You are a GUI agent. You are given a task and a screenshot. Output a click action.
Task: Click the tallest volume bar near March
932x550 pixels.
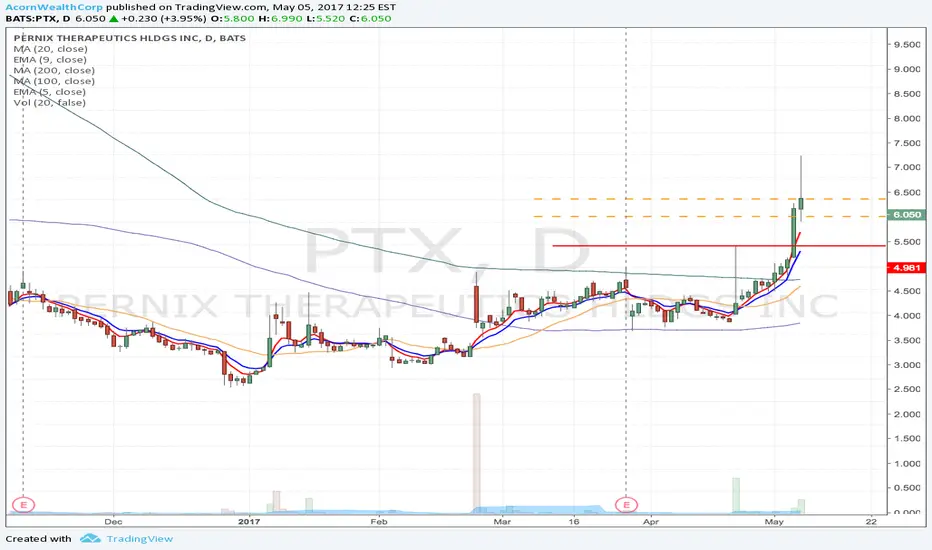pyautogui.click(x=477, y=452)
